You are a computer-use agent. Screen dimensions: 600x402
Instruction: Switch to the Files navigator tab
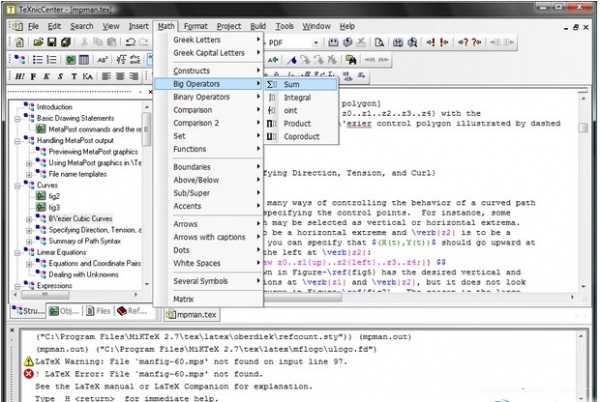pos(100,312)
